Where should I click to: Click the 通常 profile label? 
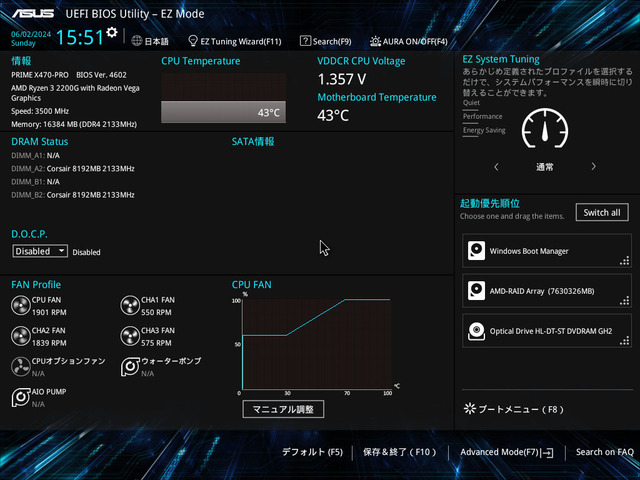(x=545, y=167)
